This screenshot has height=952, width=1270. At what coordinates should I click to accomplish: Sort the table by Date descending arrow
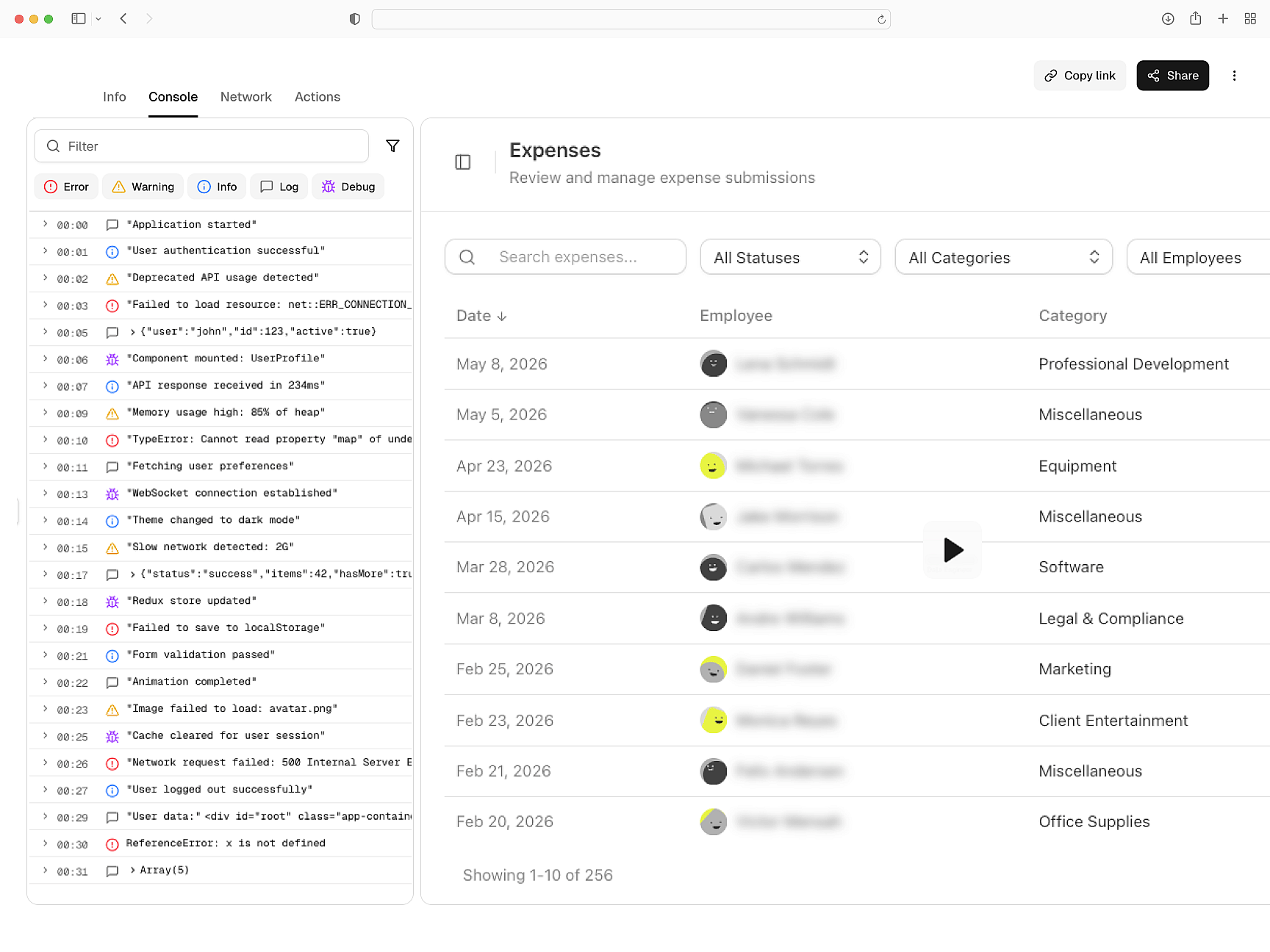[503, 316]
